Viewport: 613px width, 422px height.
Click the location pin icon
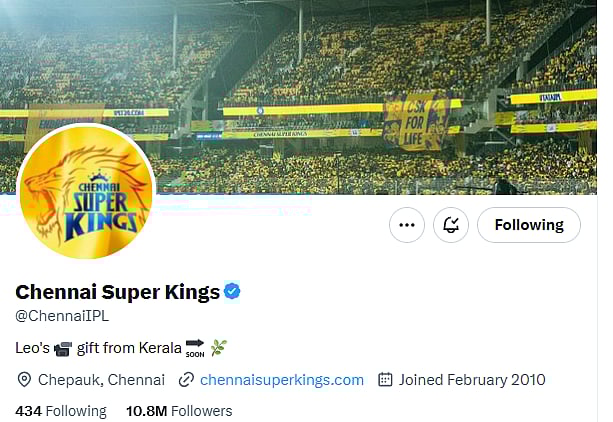[x=24, y=380]
